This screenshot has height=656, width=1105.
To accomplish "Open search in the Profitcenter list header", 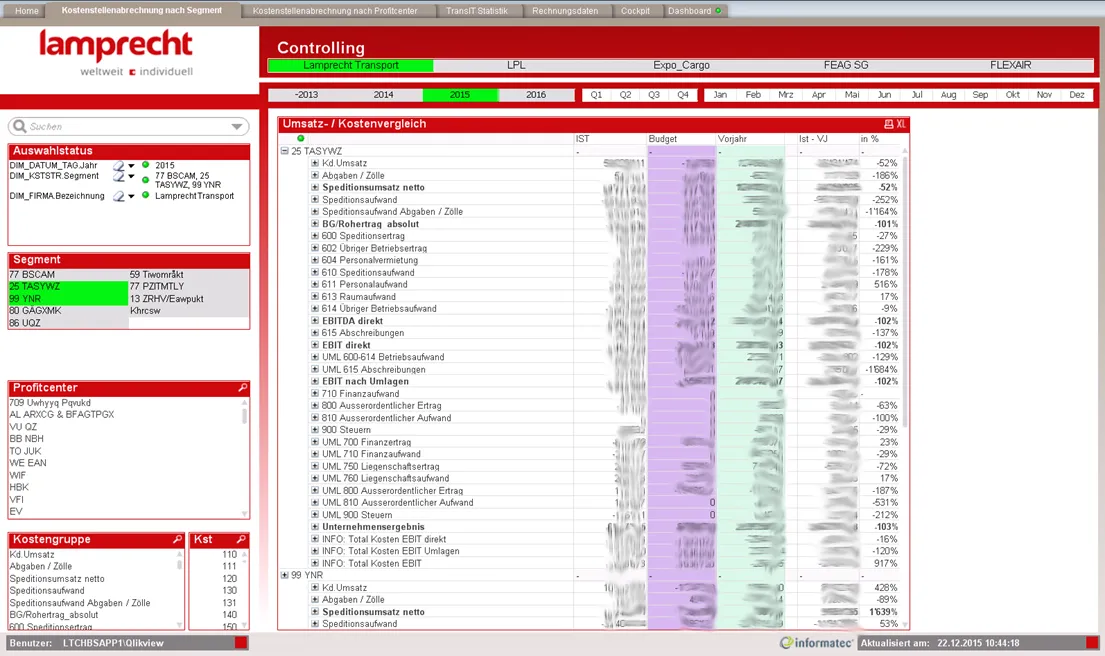I will coord(242,388).
